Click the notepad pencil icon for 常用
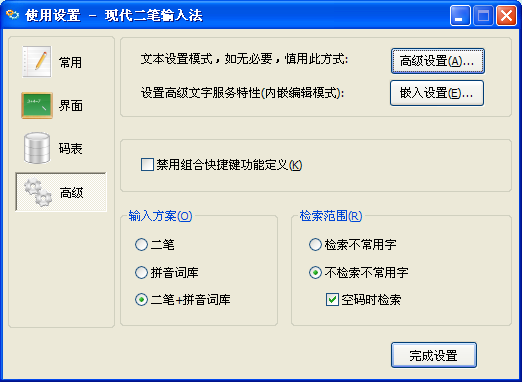The width and height of the screenshot is (522, 382). [37, 62]
